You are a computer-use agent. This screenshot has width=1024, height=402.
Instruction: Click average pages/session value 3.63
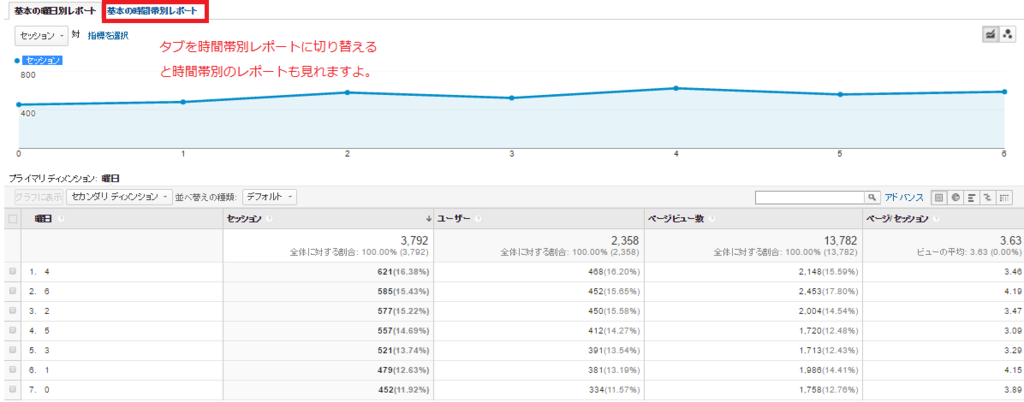click(1010, 241)
